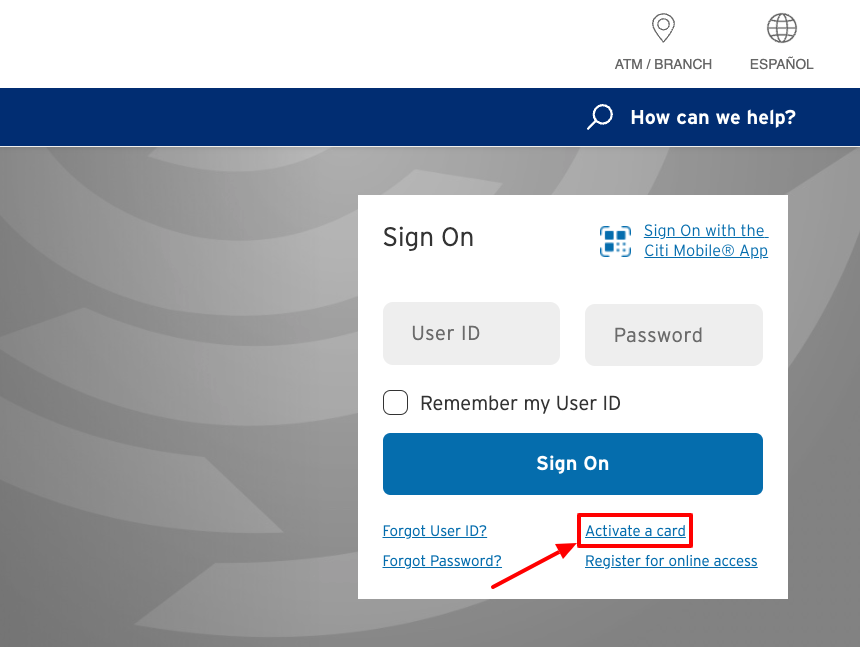
Task: Follow the Activate a card link
Action: (635, 531)
